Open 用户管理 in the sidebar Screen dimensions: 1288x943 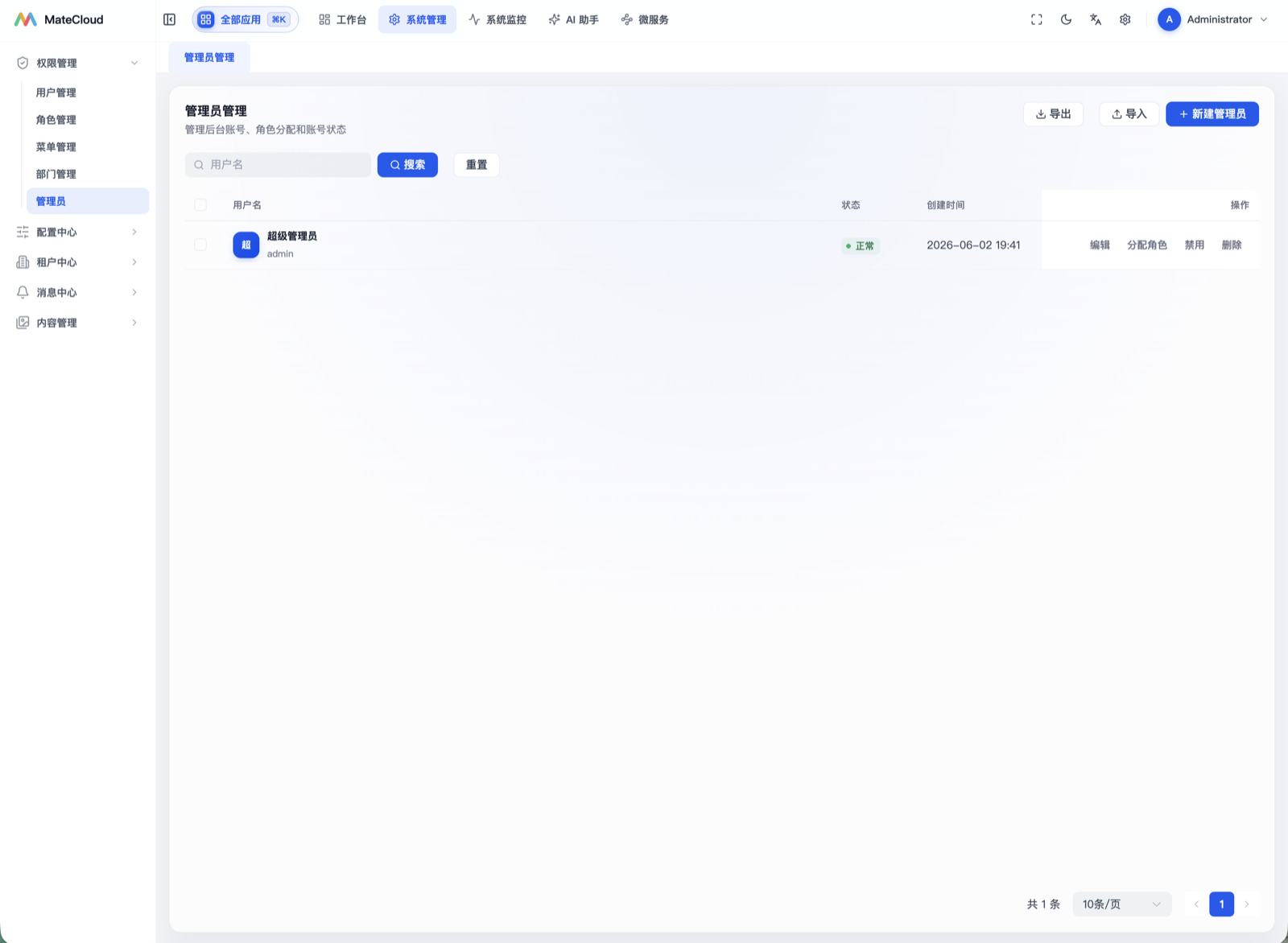pyautogui.click(x=88, y=93)
